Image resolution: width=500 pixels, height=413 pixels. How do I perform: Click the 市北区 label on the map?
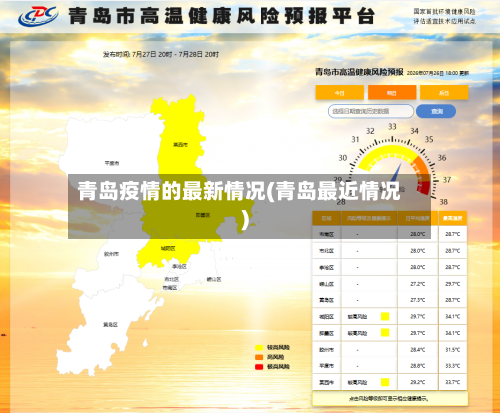172,279
